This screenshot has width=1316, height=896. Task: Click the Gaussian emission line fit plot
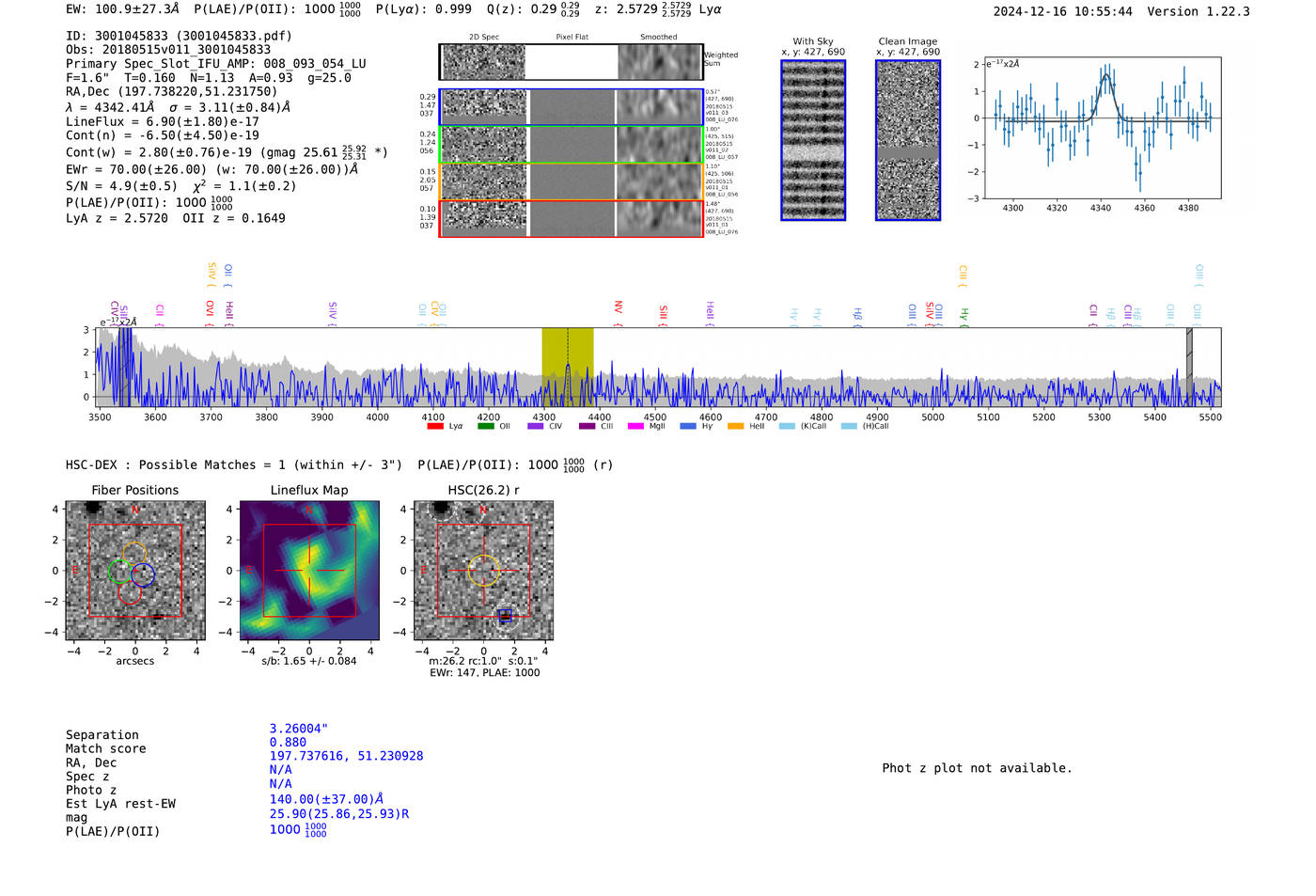pyautogui.click(x=1102, y=128)
